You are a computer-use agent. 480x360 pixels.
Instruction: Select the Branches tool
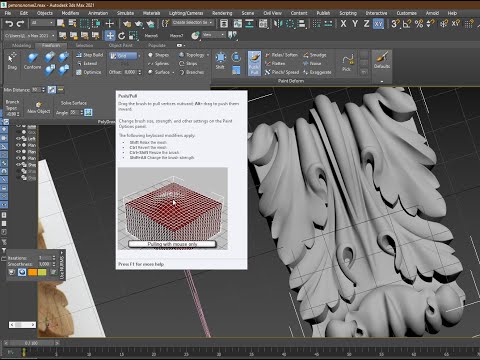[192, 72]
